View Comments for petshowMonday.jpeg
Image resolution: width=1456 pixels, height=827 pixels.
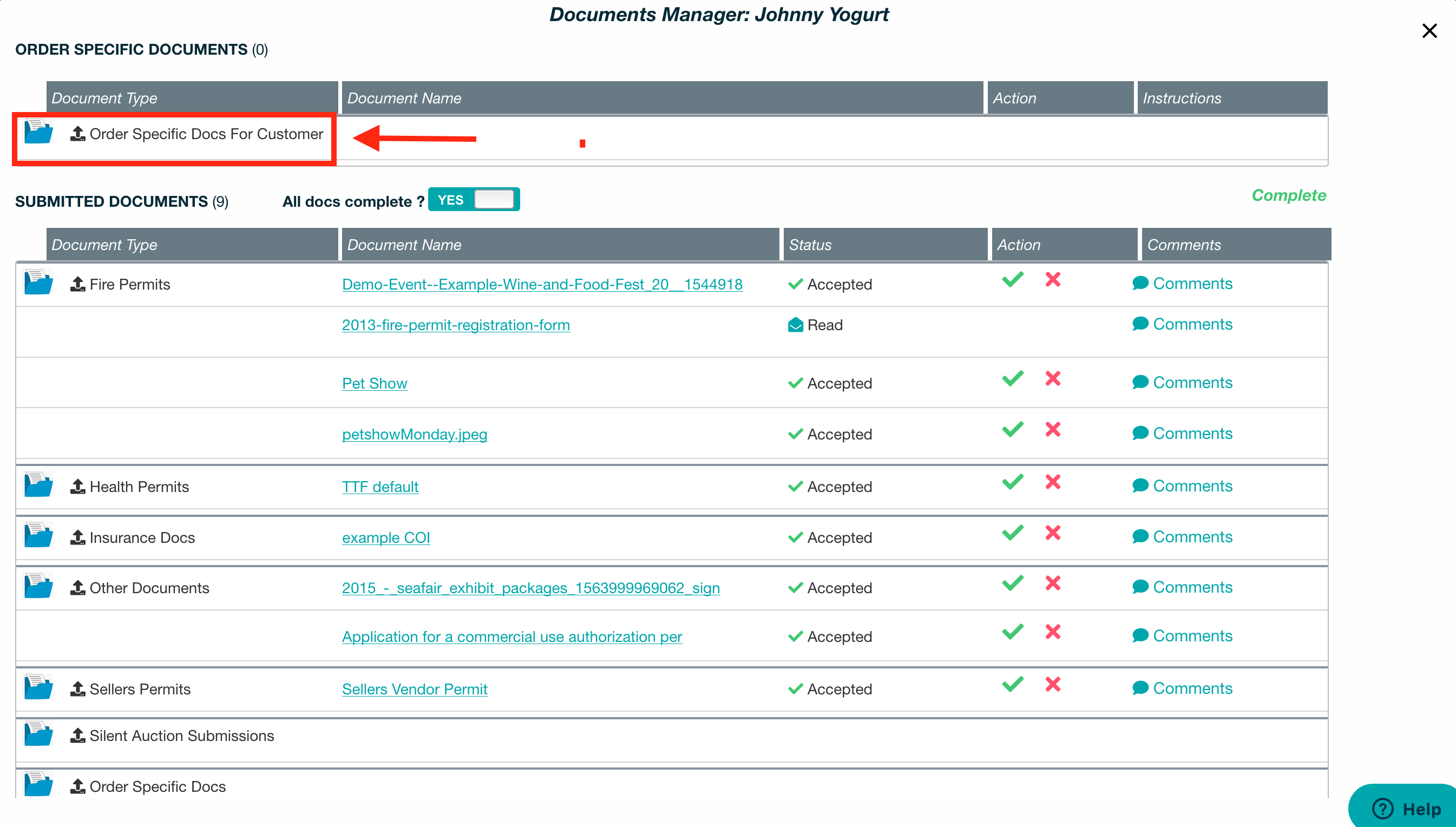pos(1182,434)
